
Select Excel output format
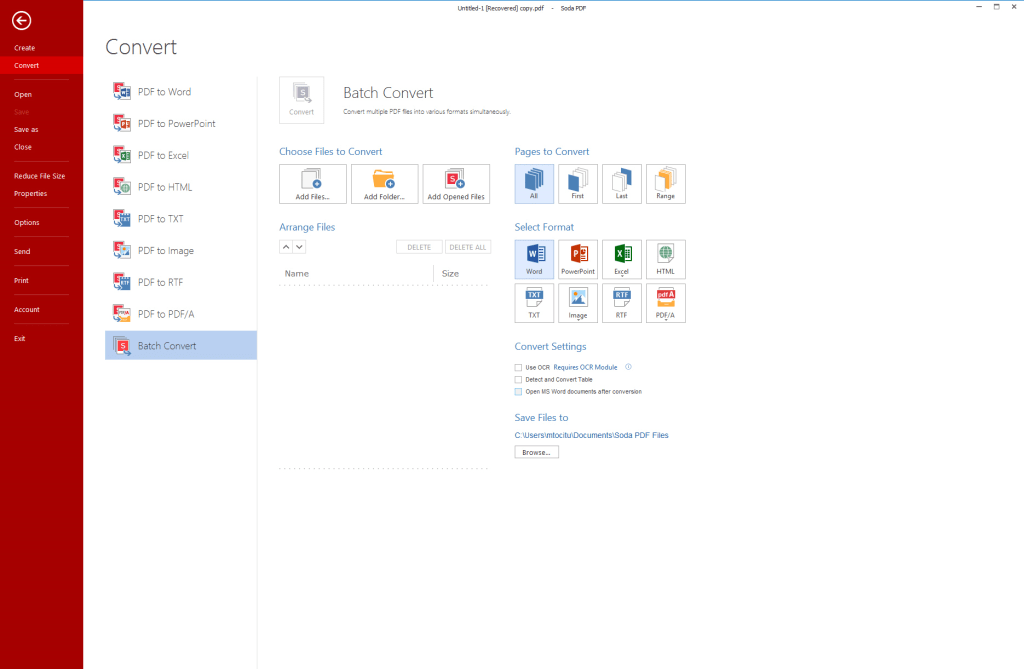pyautogui.click(x=622, y=259)
